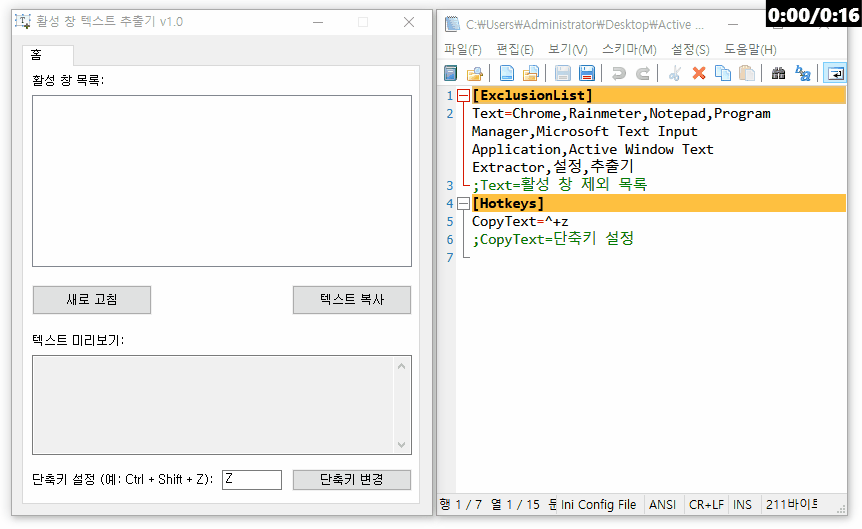The width and height of the screenshot is (862, 529).
Task: Click inside the 활성 창 목록 list box
Action: [x=222, y=181]
